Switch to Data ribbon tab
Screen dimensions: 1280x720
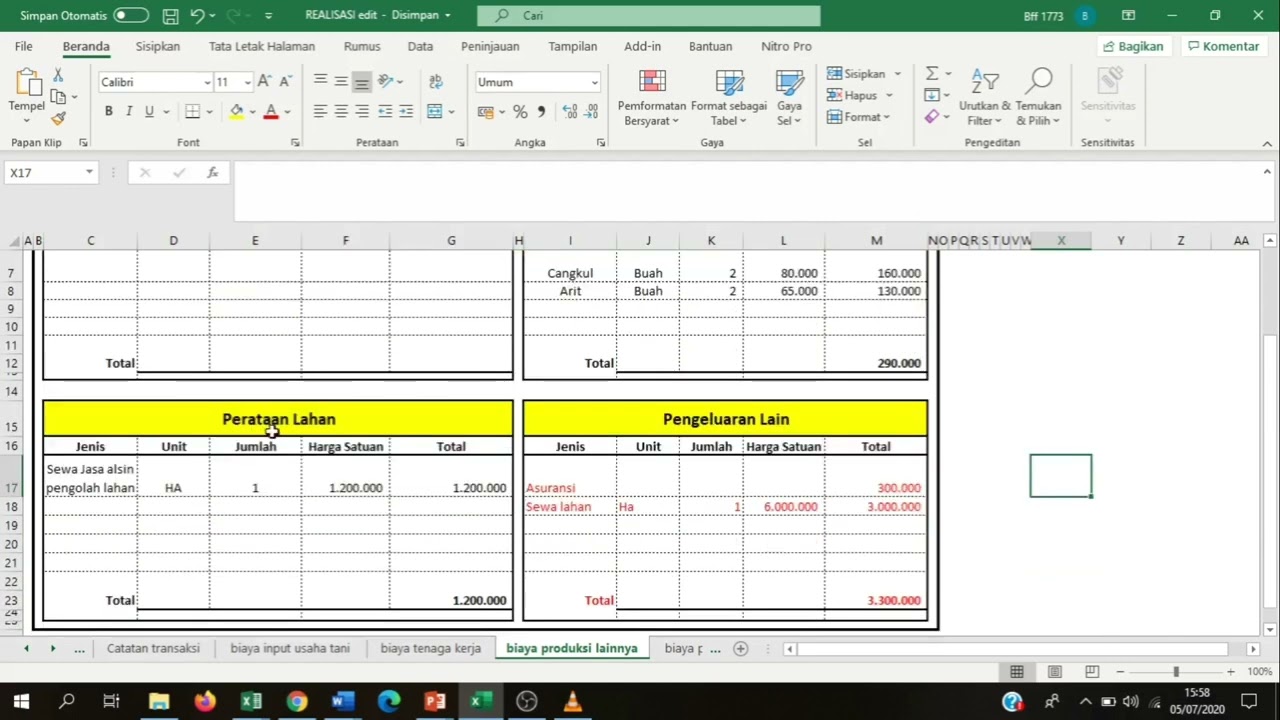point(420,46)
